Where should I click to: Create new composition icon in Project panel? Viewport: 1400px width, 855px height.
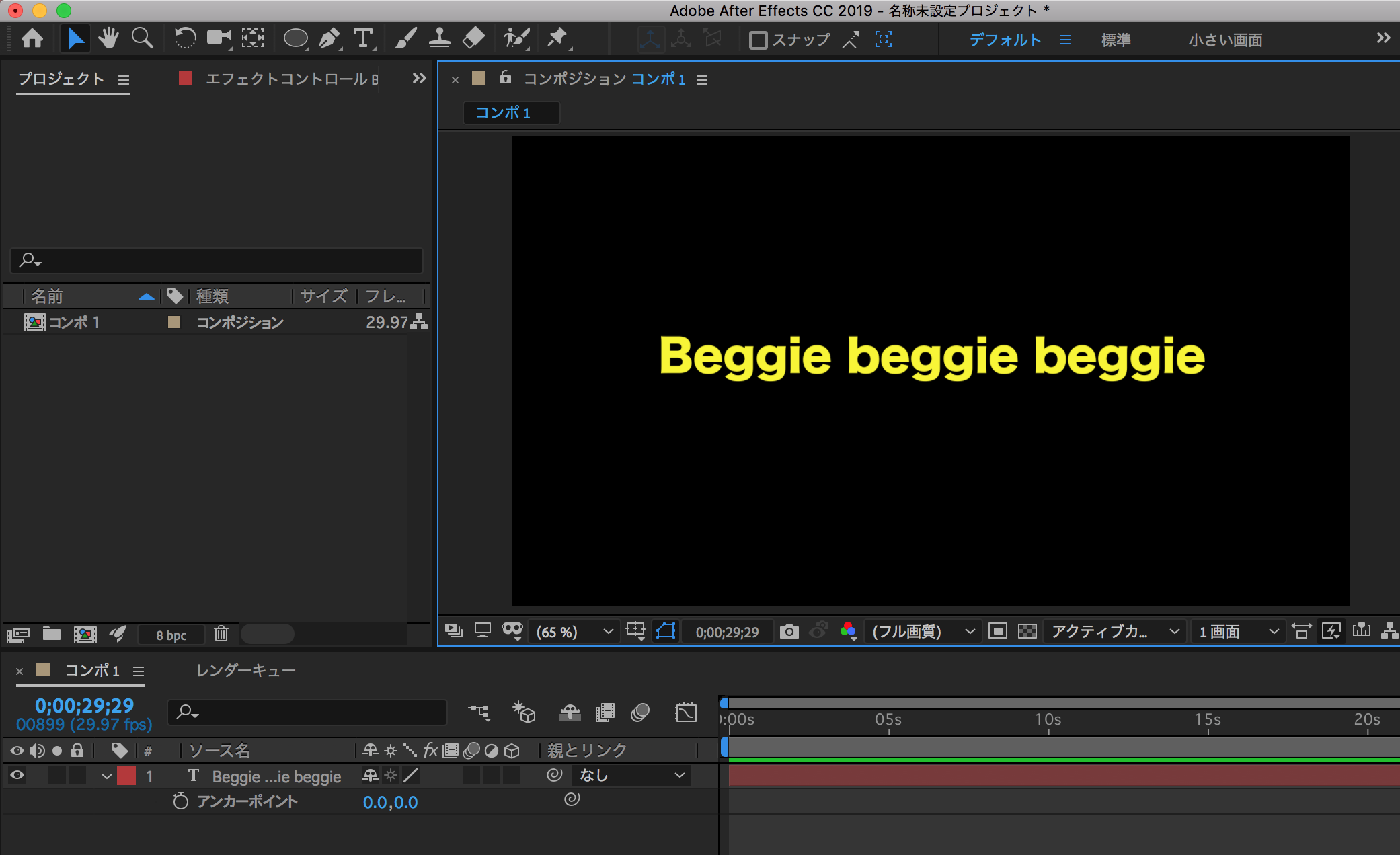pyautogui.click(x=85, y=634)
